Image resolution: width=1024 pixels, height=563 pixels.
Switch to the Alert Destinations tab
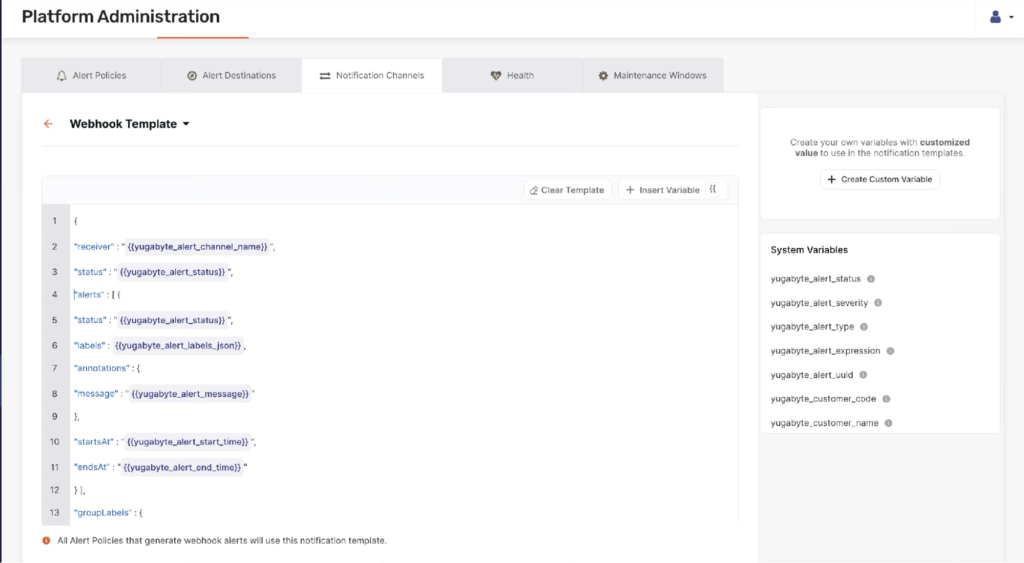[232, 76]
